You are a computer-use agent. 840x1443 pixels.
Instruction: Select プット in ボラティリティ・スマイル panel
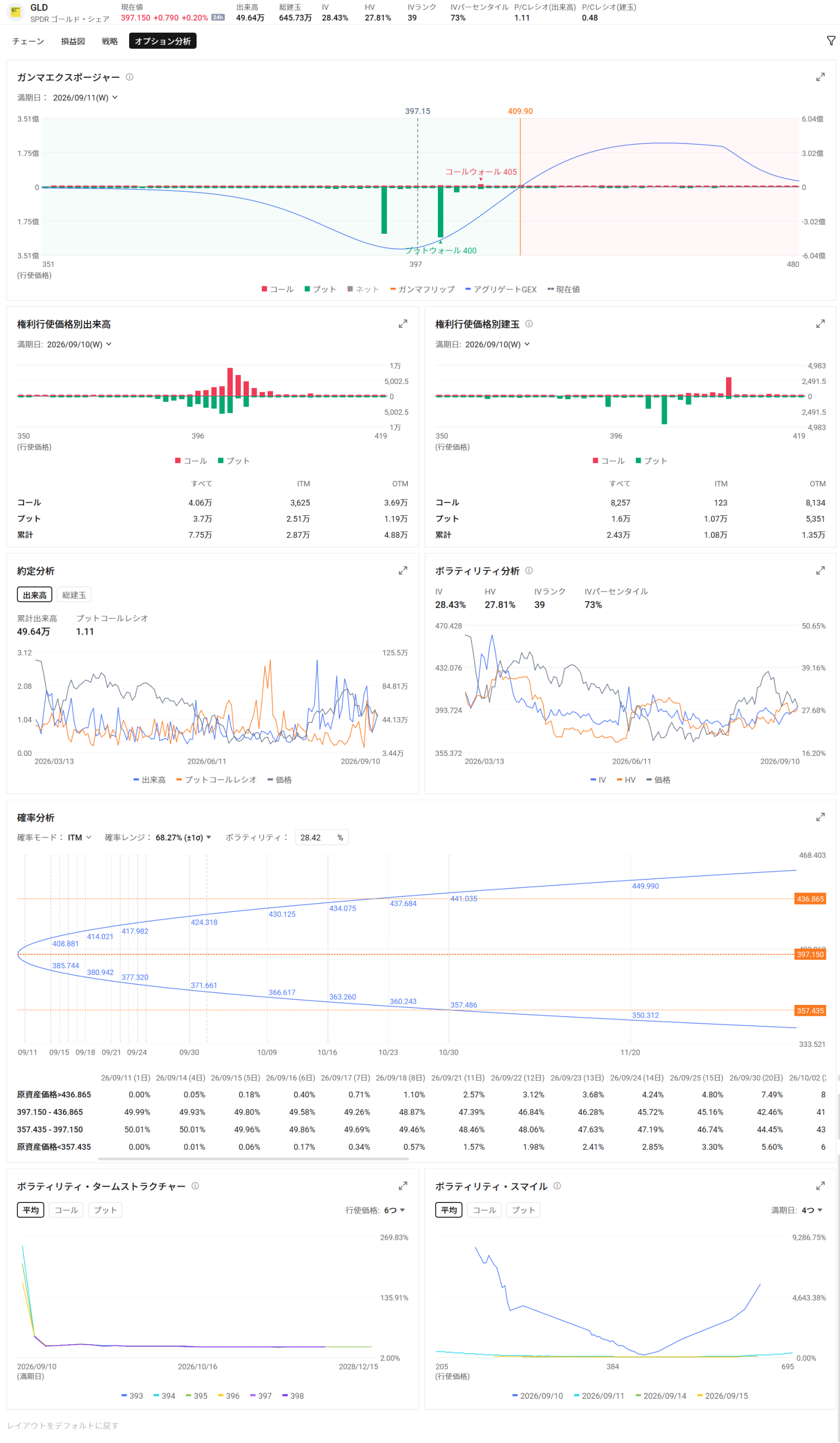coord(523,1210)
